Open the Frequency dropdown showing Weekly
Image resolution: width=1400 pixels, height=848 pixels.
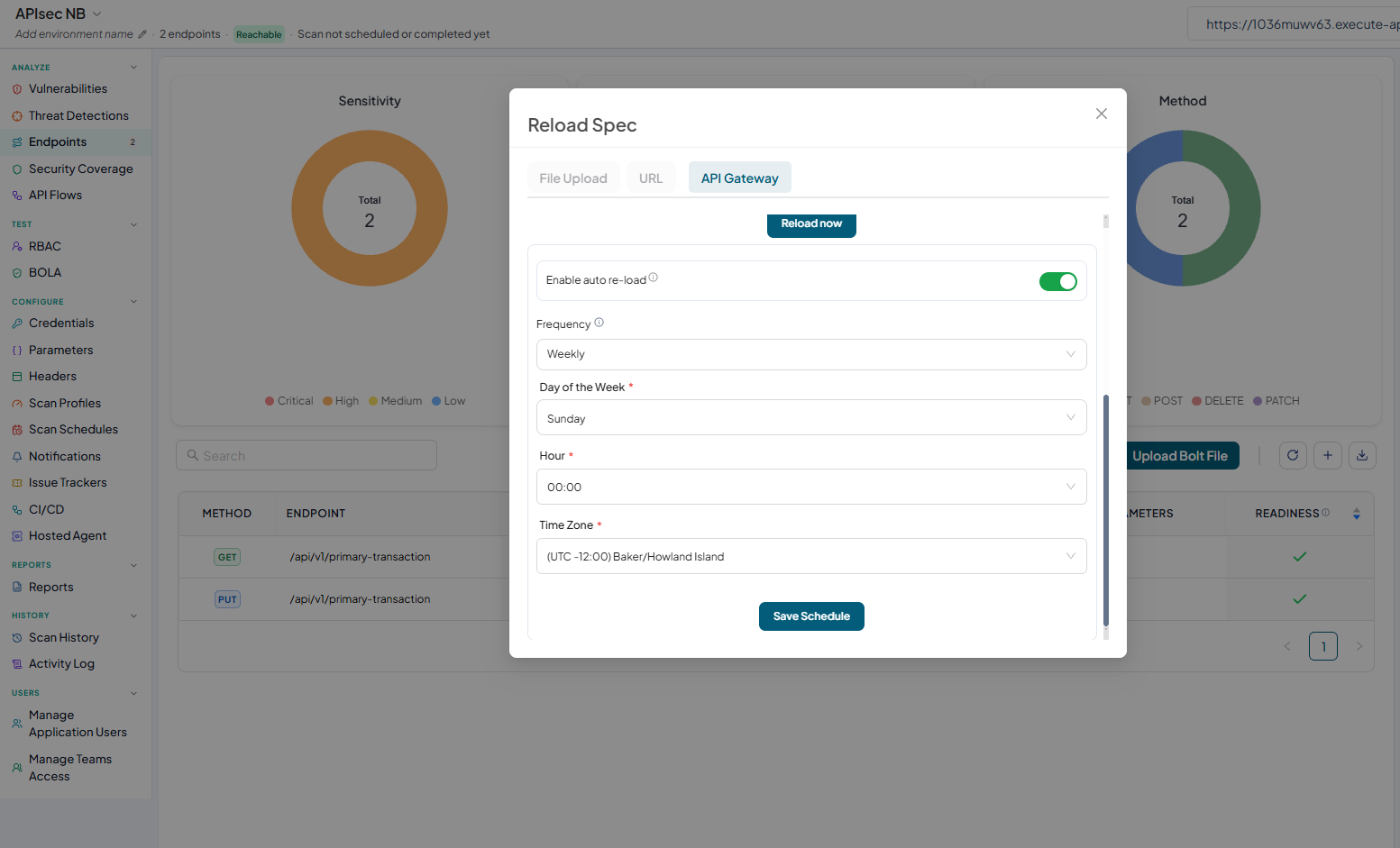(811, 354)
